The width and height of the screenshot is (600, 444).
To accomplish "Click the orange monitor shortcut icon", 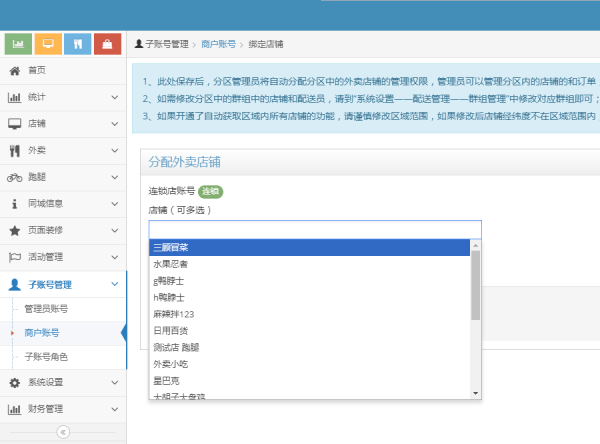I will (x=48, y=44).
